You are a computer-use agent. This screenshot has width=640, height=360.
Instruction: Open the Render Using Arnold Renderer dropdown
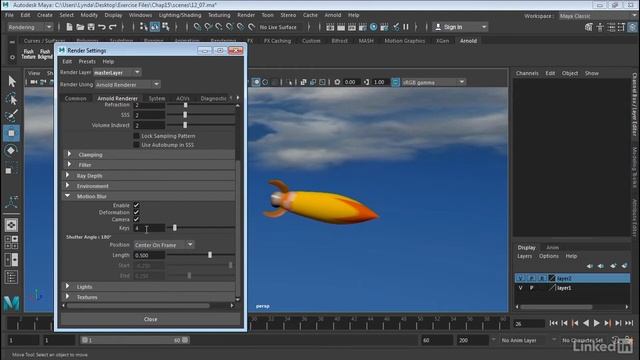(x=128, y=84)
